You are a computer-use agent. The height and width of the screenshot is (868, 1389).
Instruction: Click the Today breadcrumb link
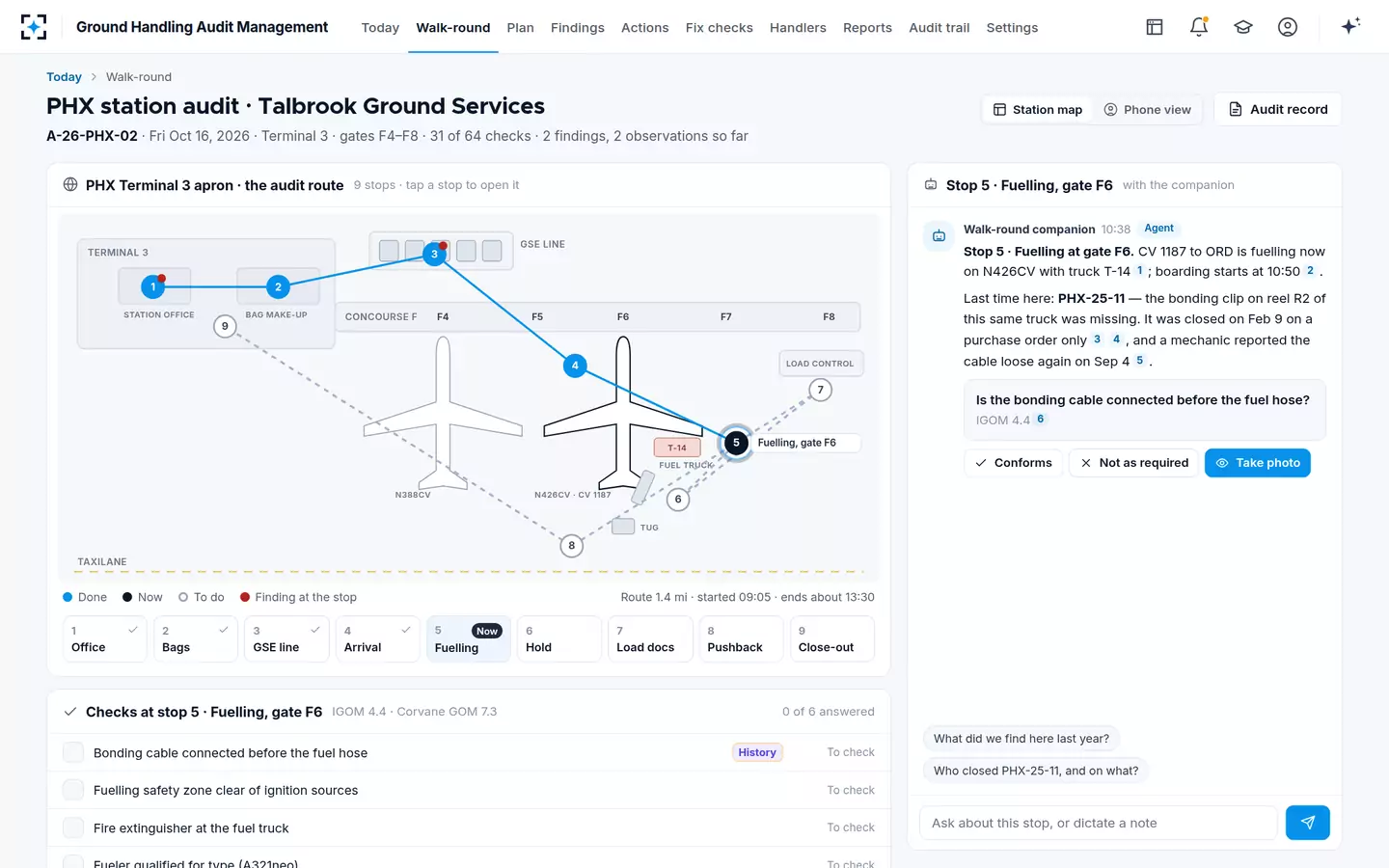64,77
